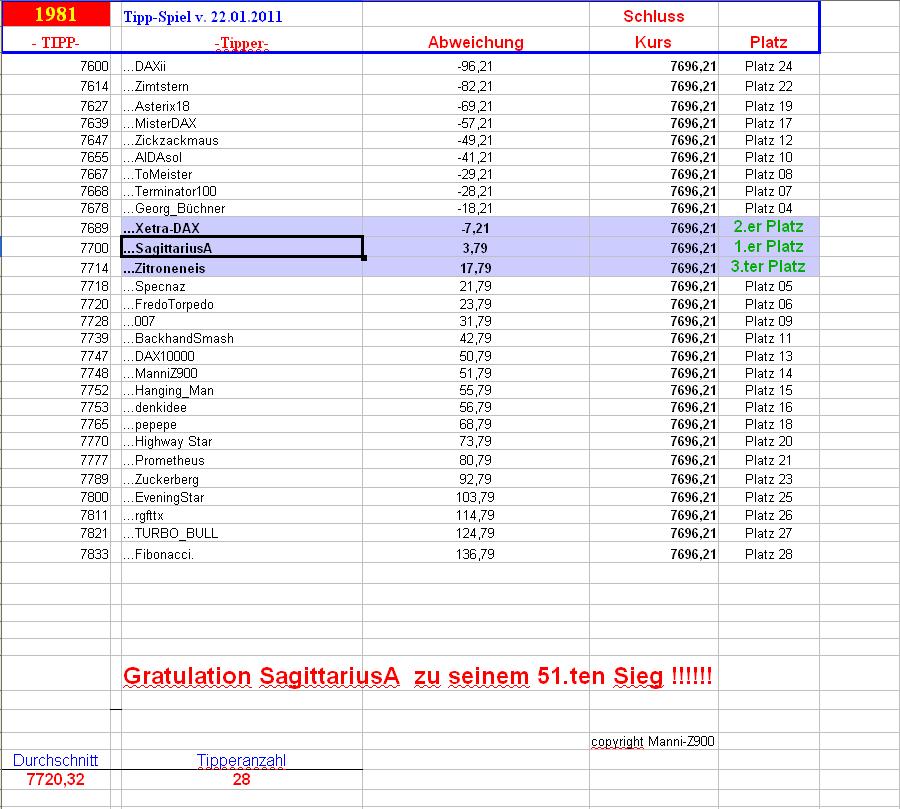Select the ...Terminator100 cell

pyautogui.click(x=242, y=191)
